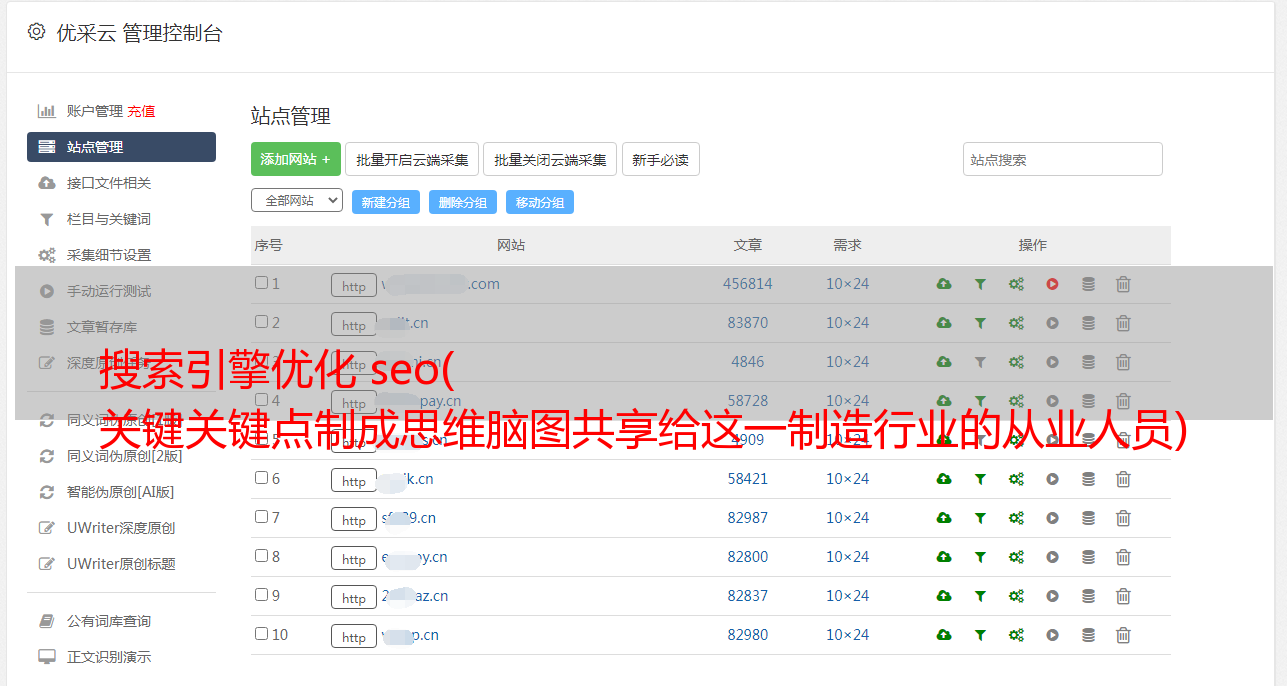1287x686 pixels.
Task: Open the 新手必读 guide button
Action: (661, 159)
